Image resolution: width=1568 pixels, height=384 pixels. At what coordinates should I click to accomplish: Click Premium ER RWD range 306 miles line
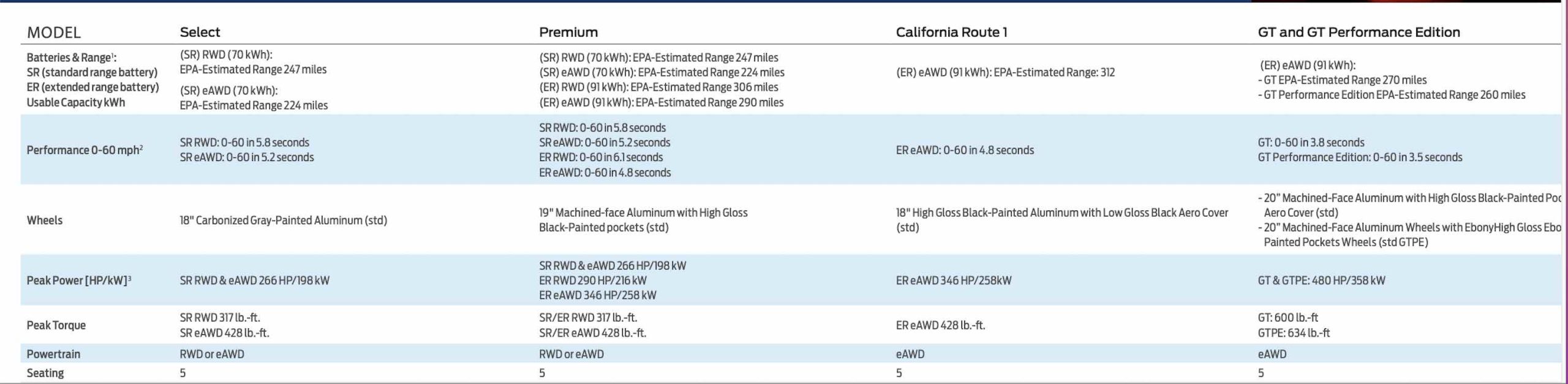click(x=658, y=87)
